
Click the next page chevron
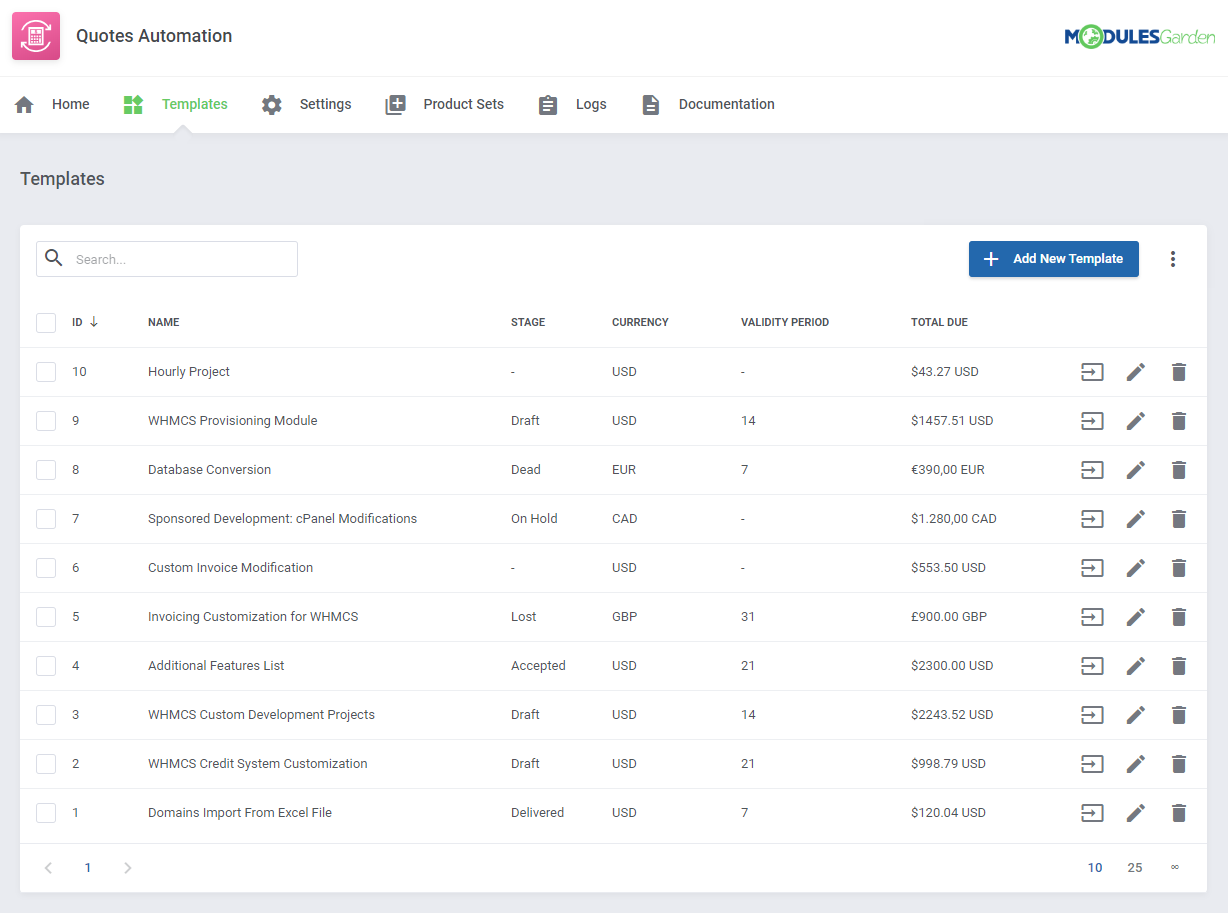[x=127, y=867]
